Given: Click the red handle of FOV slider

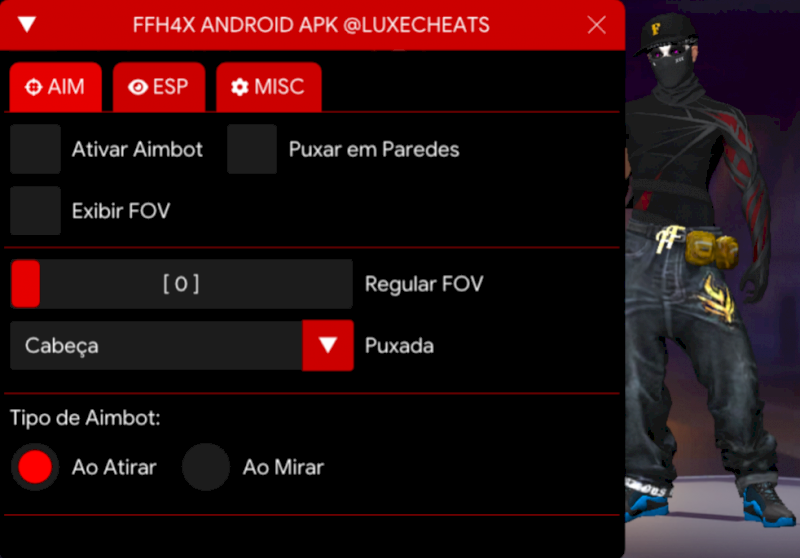Looking at the screenshot, I should [x=26, y=284].
